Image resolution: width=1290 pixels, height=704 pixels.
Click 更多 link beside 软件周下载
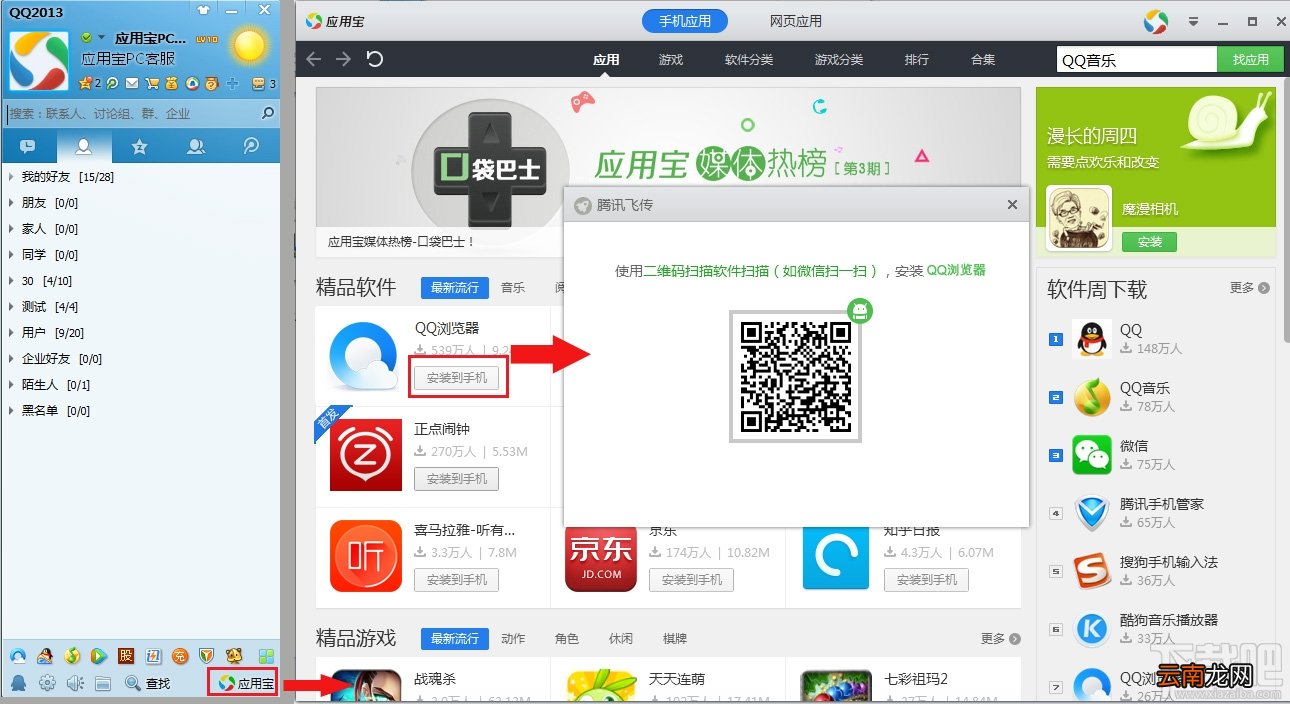[x=1249, y=287]
